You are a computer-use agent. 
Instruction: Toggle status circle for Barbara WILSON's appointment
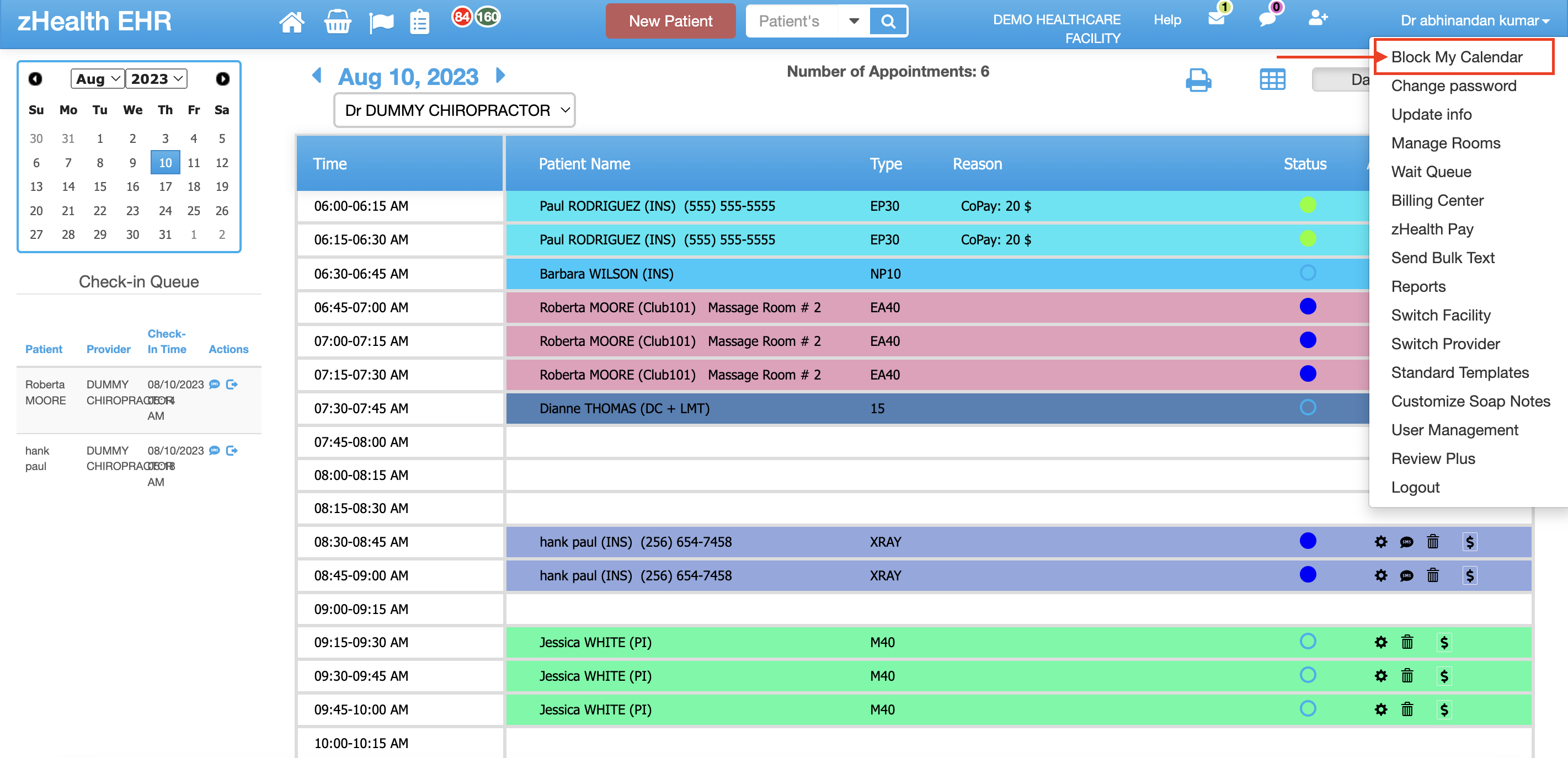[x=1308, y=274]
